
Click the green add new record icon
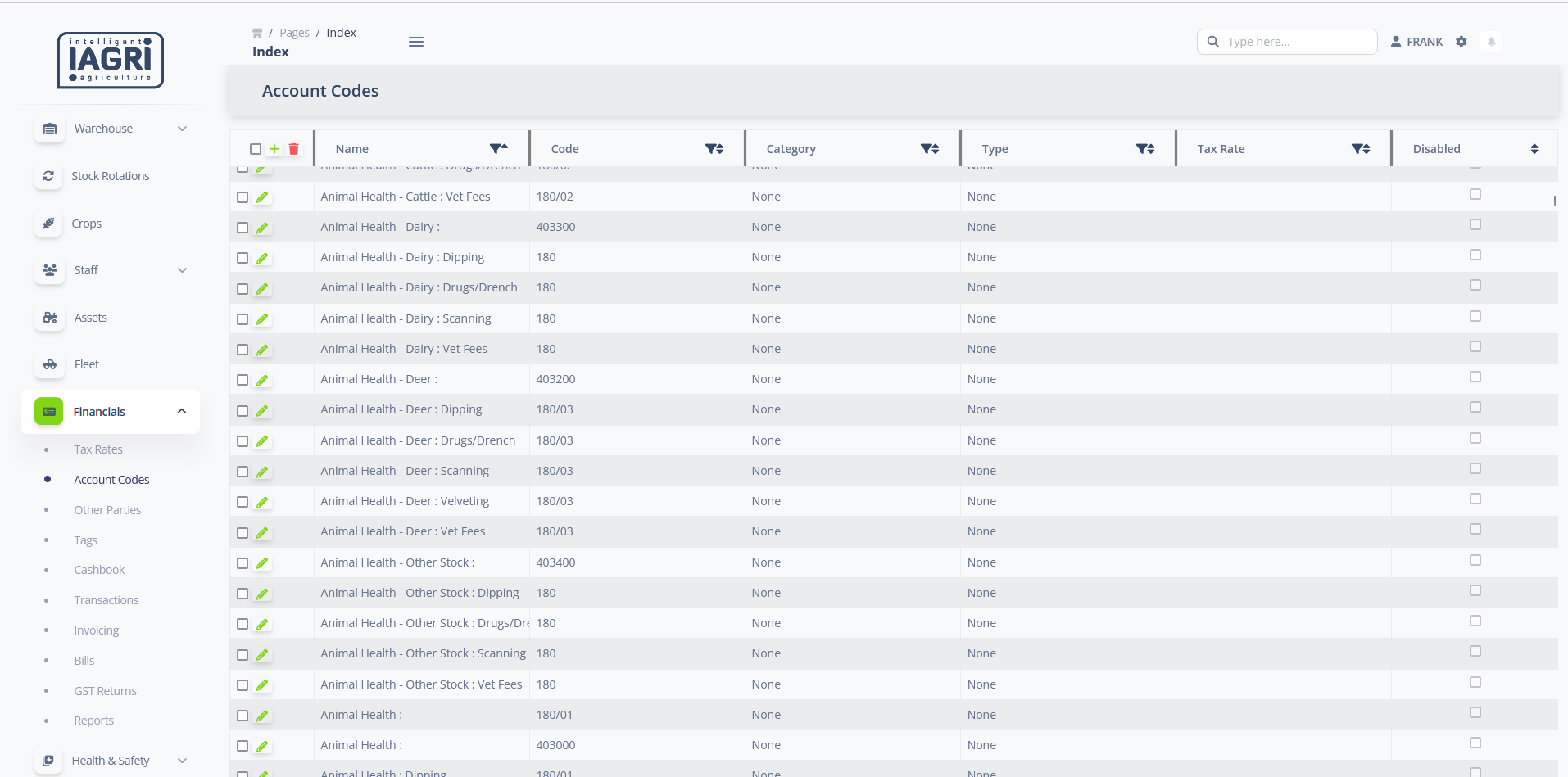tap(274, 149)
